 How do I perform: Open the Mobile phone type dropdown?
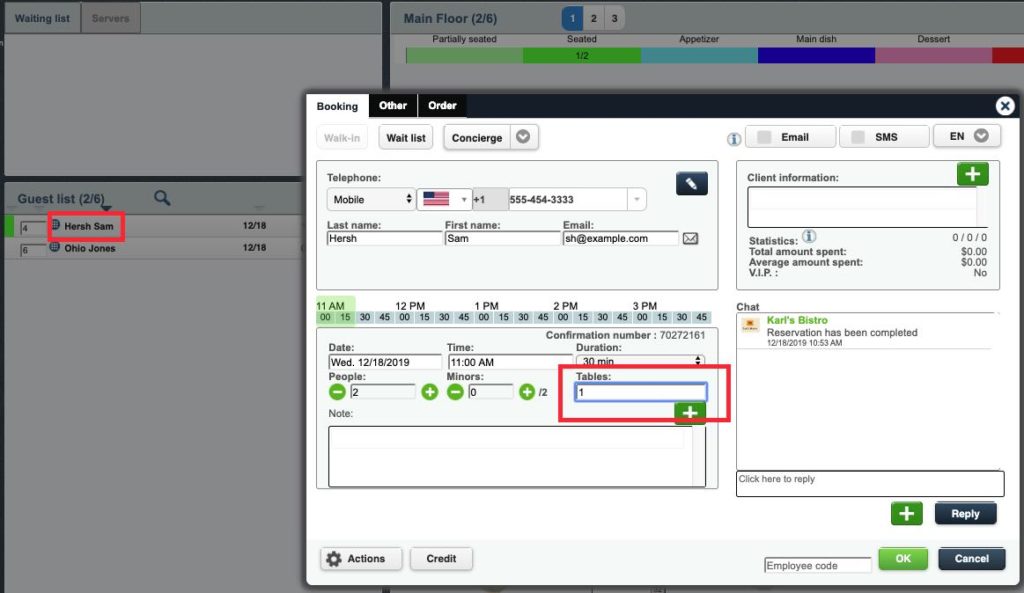(x=371, y=199)
